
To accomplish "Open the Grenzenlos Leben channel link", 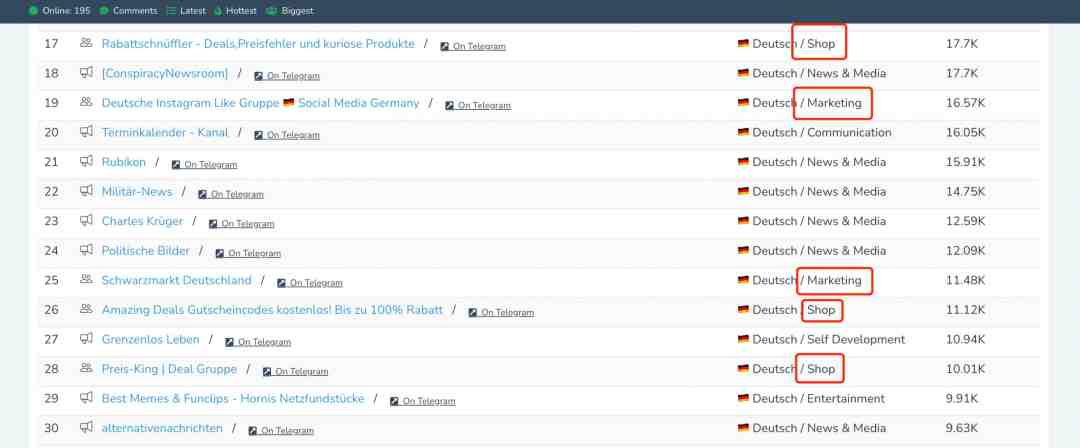I will (150, 340).
